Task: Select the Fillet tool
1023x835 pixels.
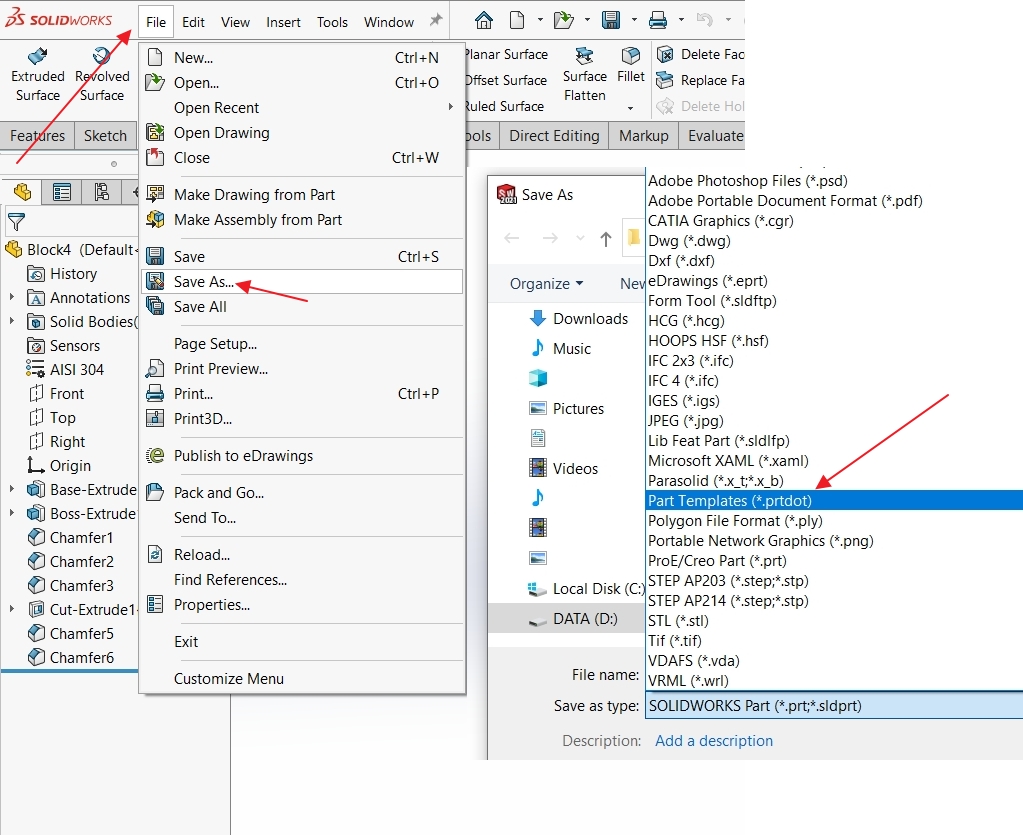Action: click(631, 65)
